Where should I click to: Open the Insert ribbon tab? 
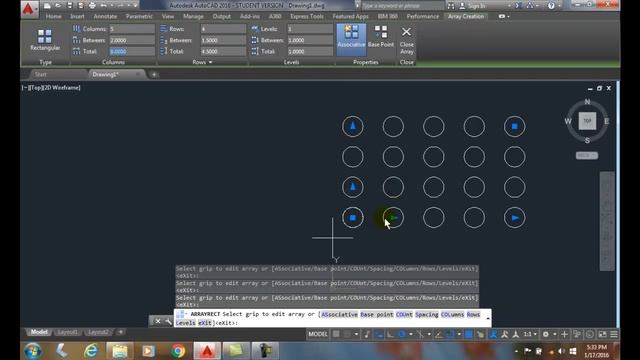point(77,16)
